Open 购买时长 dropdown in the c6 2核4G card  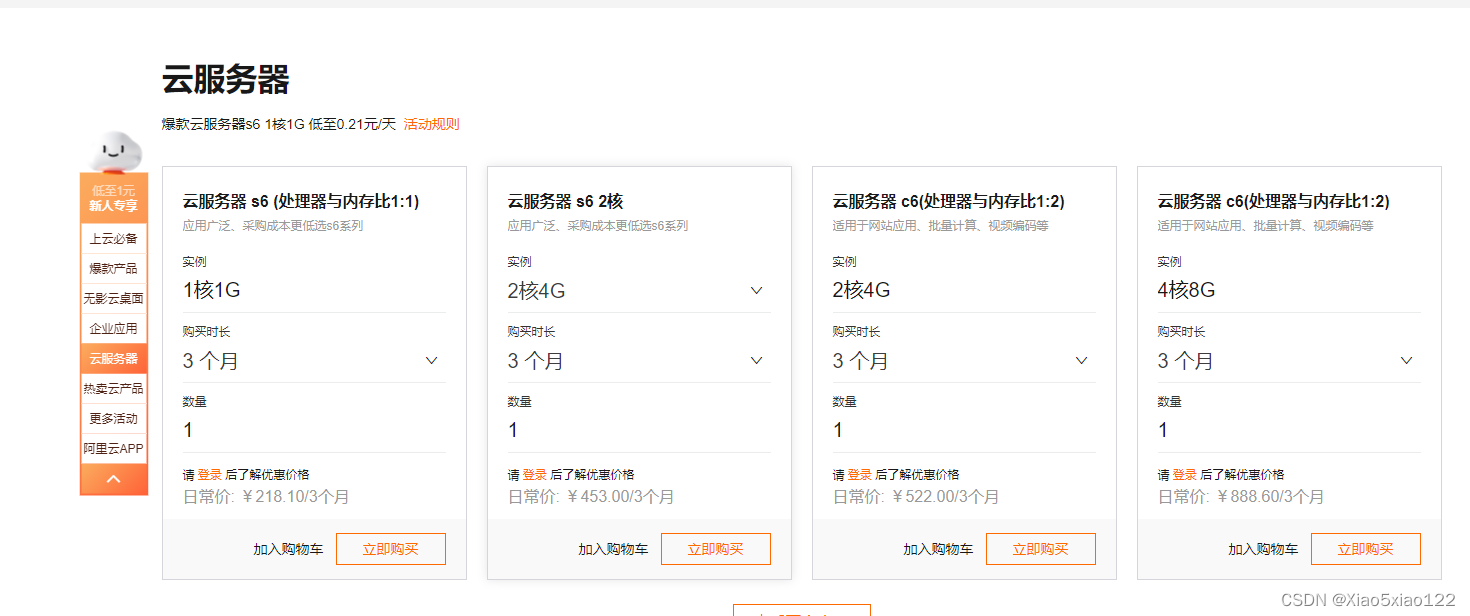click(964, 361)
